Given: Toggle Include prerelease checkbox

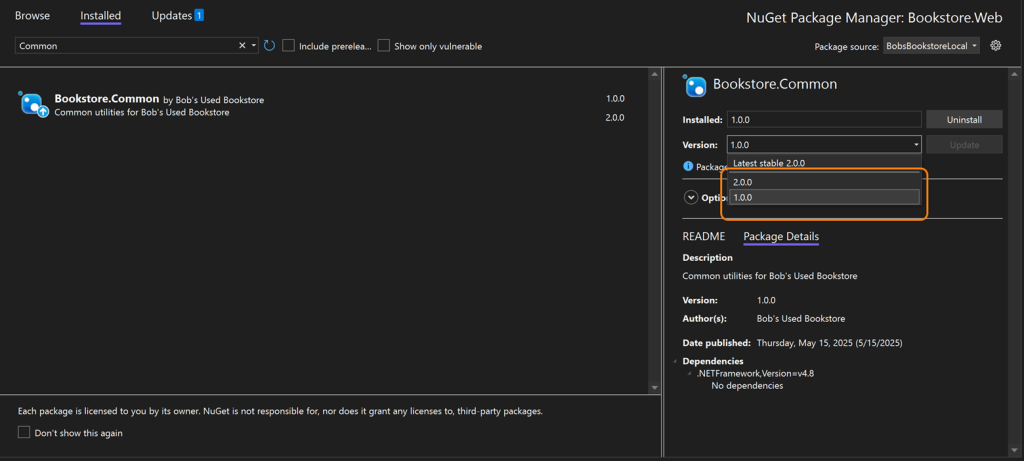Looking at the screenshot, I should click(288, 46).
